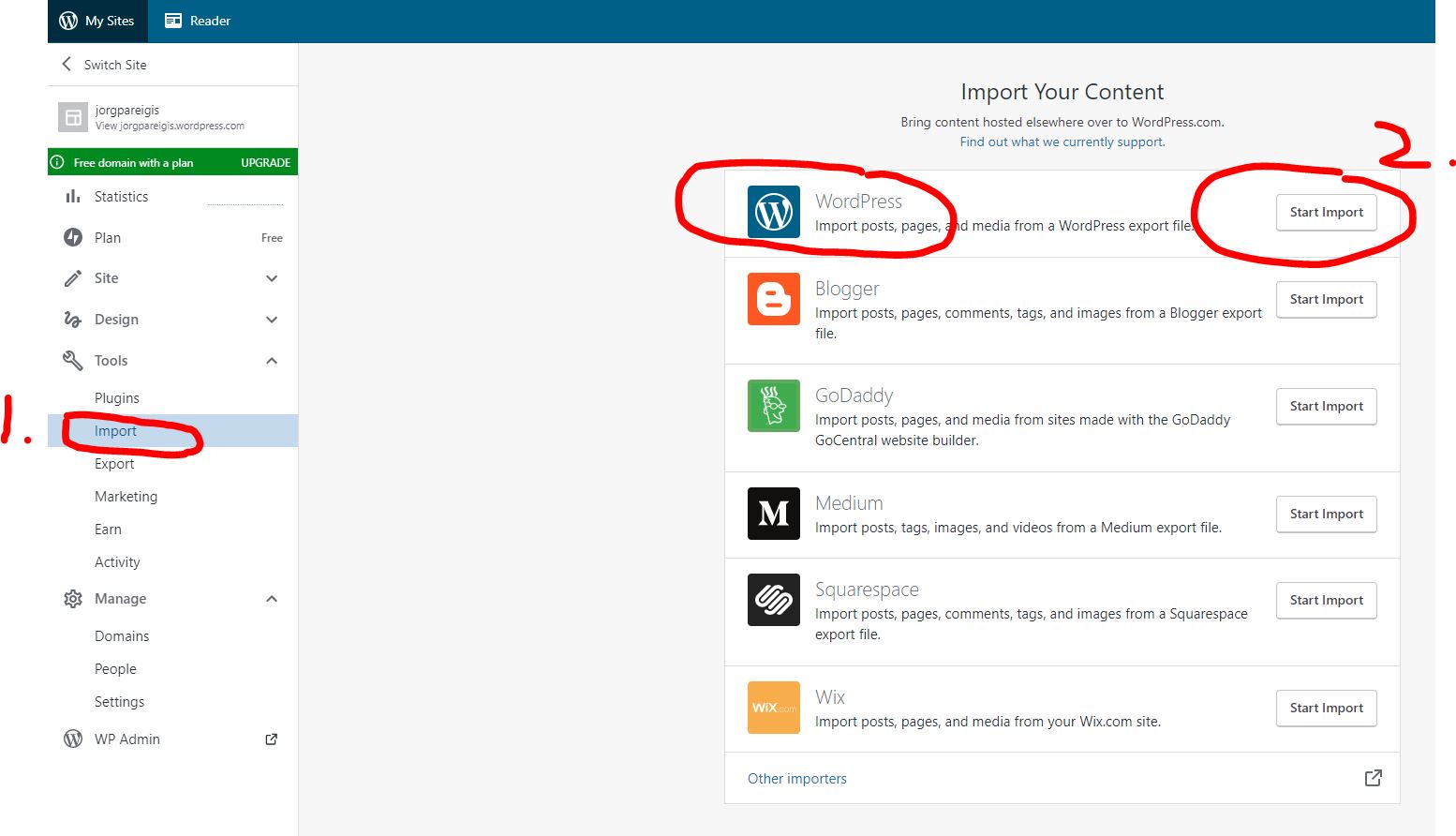1456x836 pixels.
Task: Open the Reader tab
Action: [x=198, y=21]
